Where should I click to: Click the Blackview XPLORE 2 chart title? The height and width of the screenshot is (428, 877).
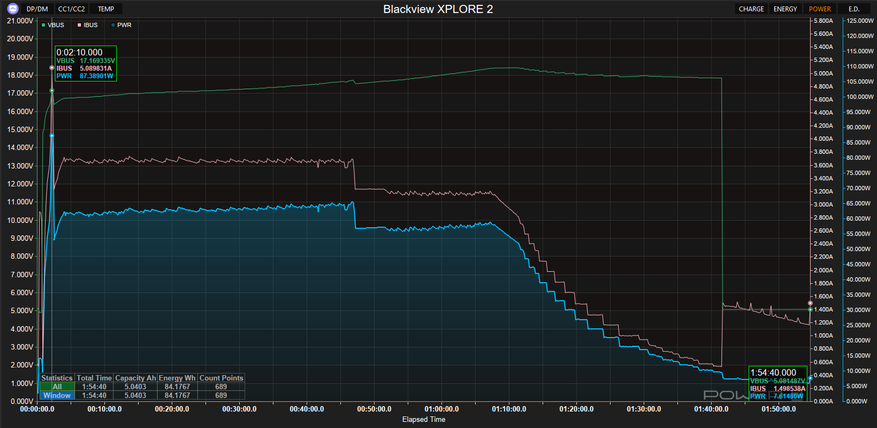click(x=438, y=9)
